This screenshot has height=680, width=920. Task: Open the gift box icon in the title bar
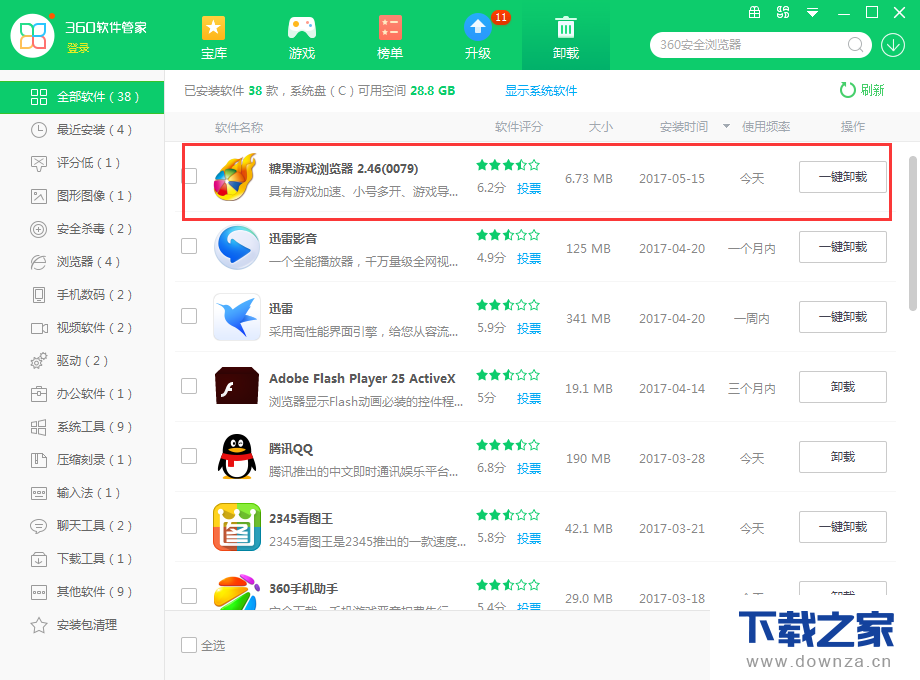755,12
